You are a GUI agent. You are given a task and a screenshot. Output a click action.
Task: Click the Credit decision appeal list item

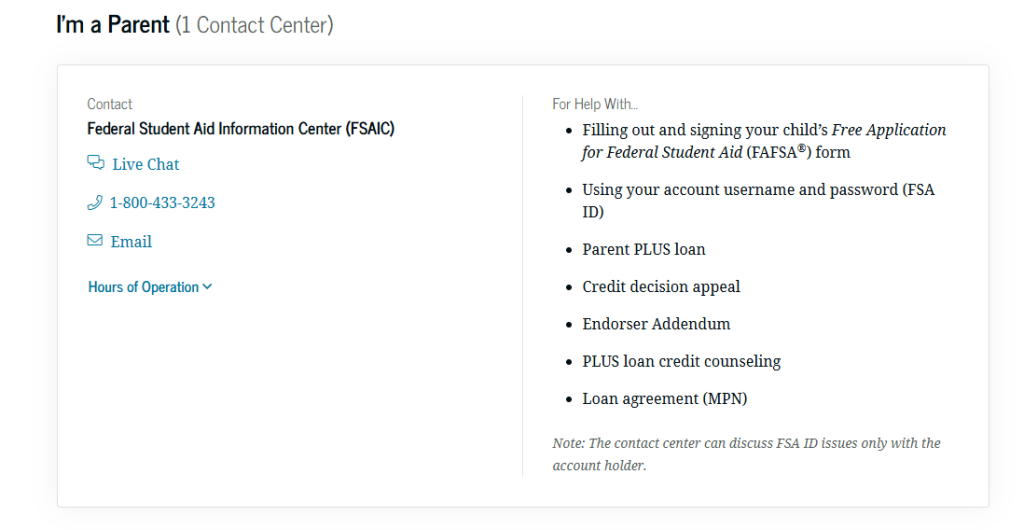pyautogui.click(x=662, y=287)
